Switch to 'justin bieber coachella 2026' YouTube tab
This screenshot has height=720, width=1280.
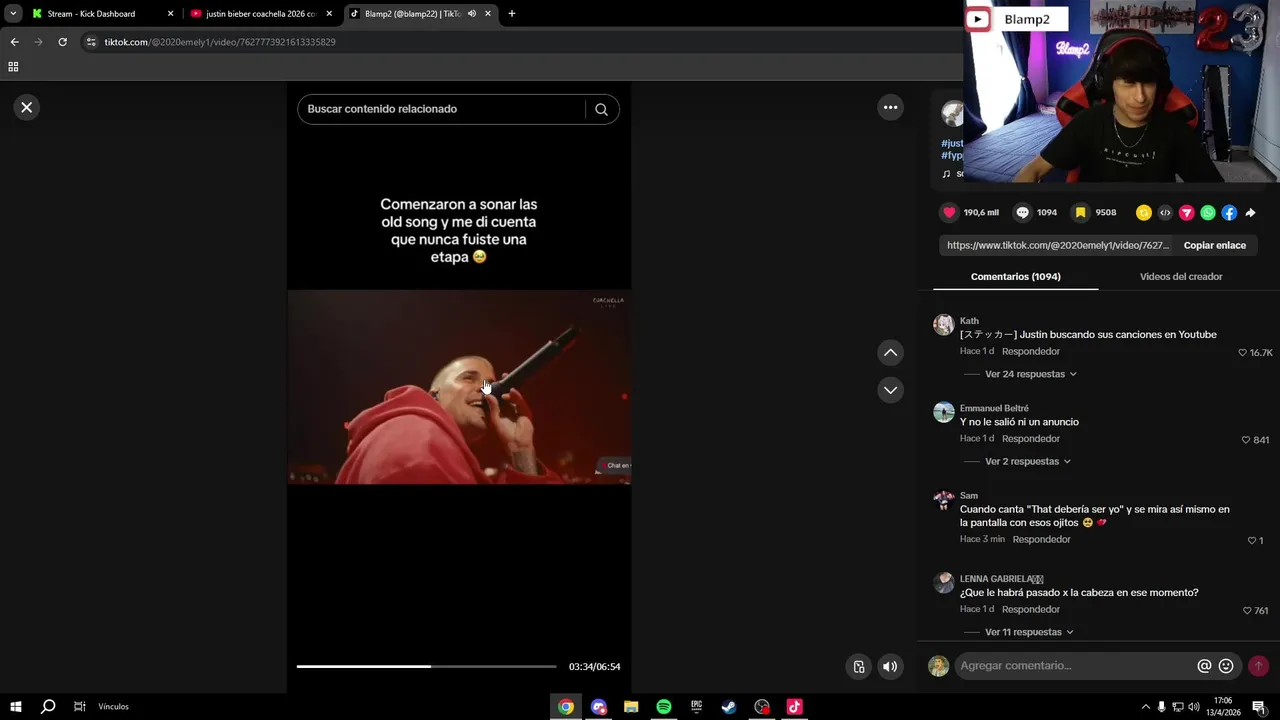[x=260, y=14]
